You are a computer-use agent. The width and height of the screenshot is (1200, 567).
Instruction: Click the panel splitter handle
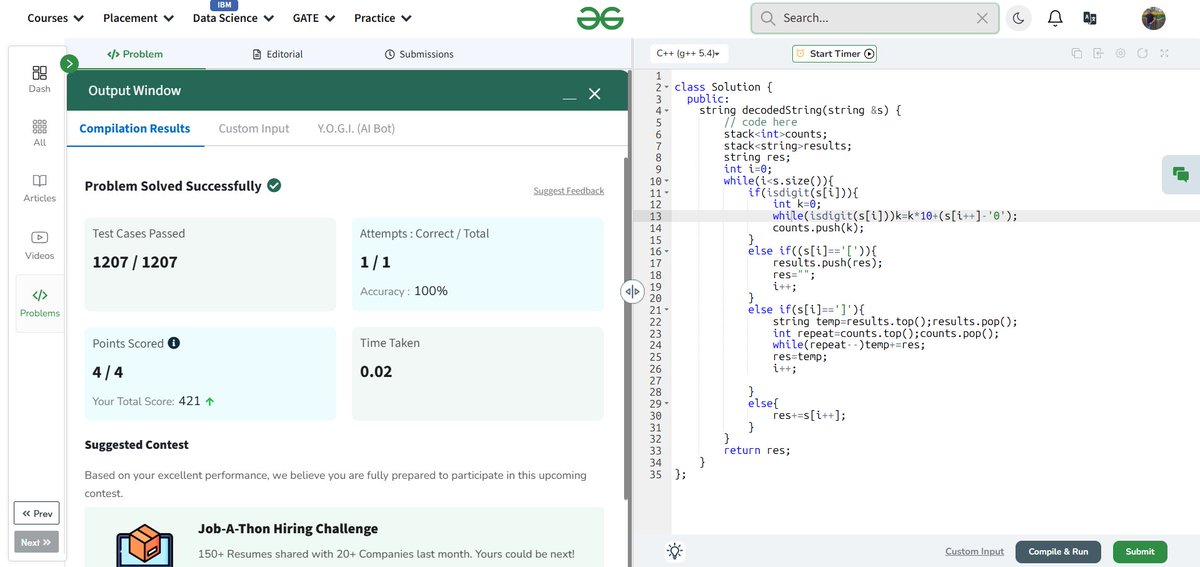coord(632,291)
